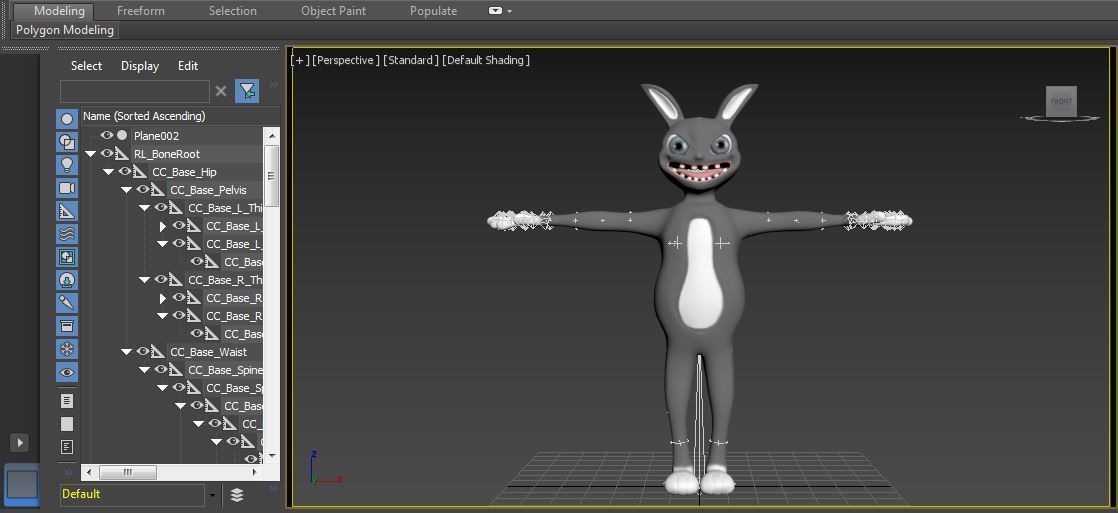
Task: Expand the Polygon Modeling panel
Action: [65, 30]
